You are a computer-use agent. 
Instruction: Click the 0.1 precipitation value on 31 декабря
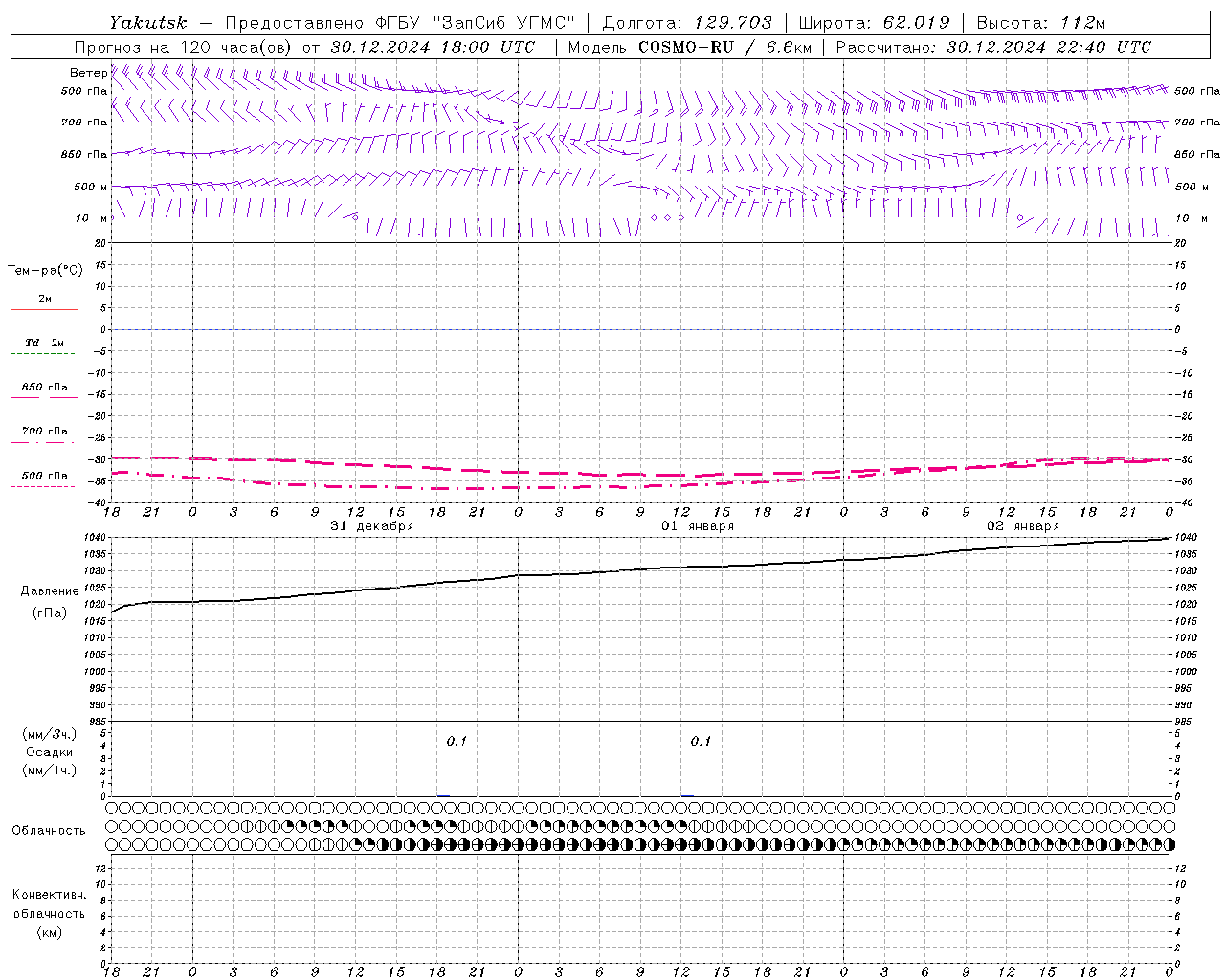point(457,742)
